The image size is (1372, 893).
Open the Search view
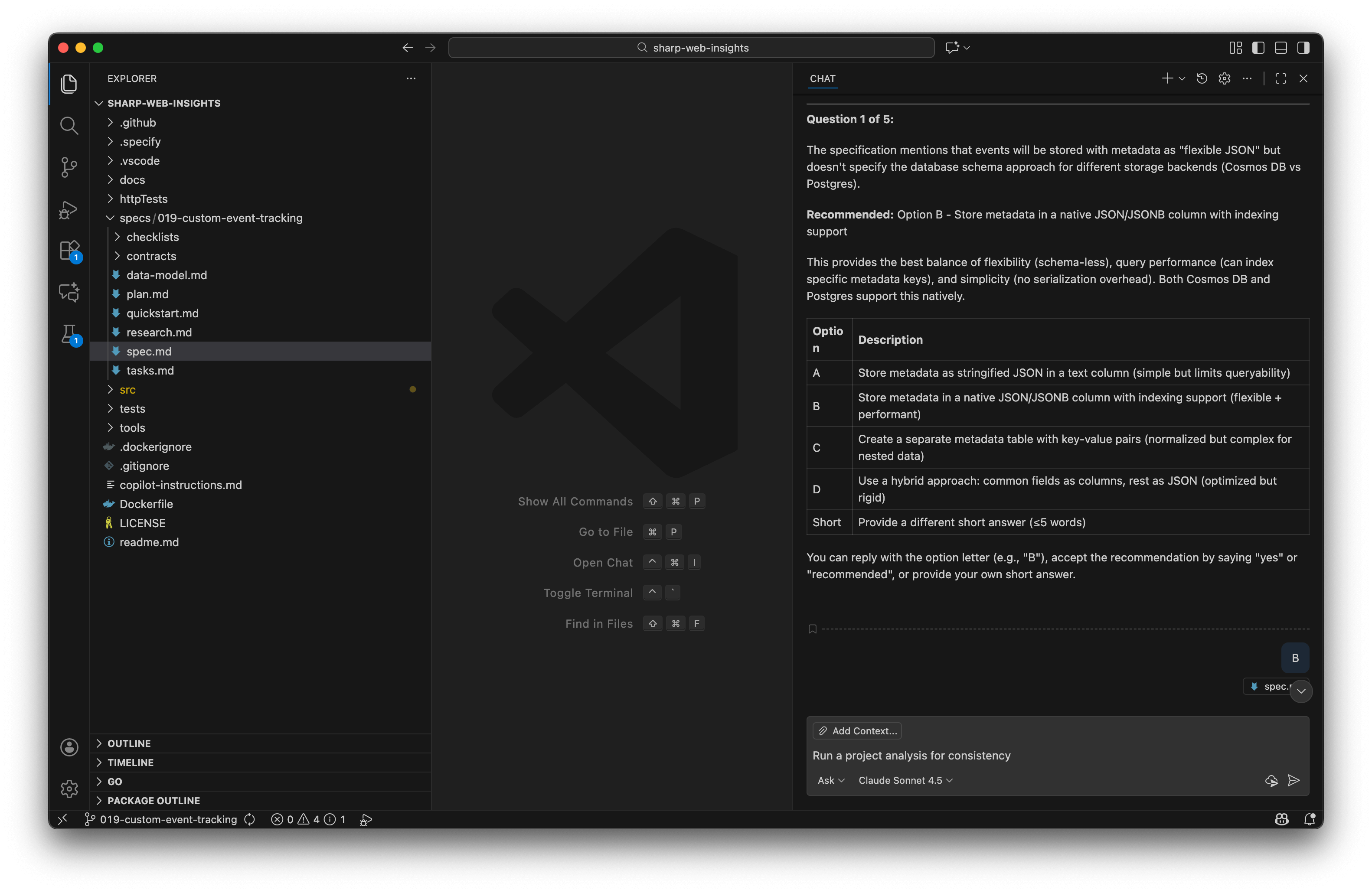pos(69,126)
